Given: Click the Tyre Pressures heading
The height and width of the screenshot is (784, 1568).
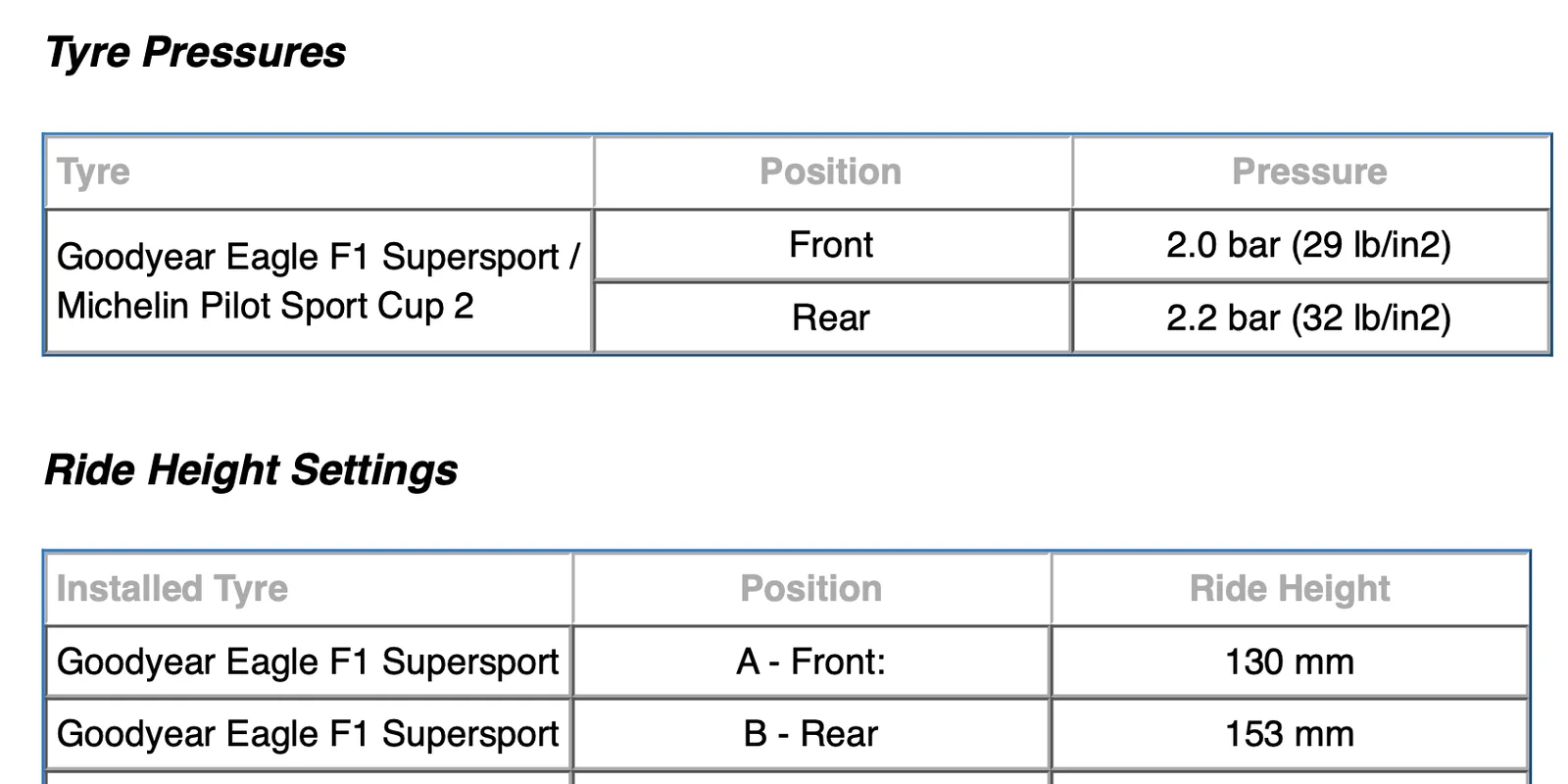Looking at the screenshot, I should [x=195, y=52].
